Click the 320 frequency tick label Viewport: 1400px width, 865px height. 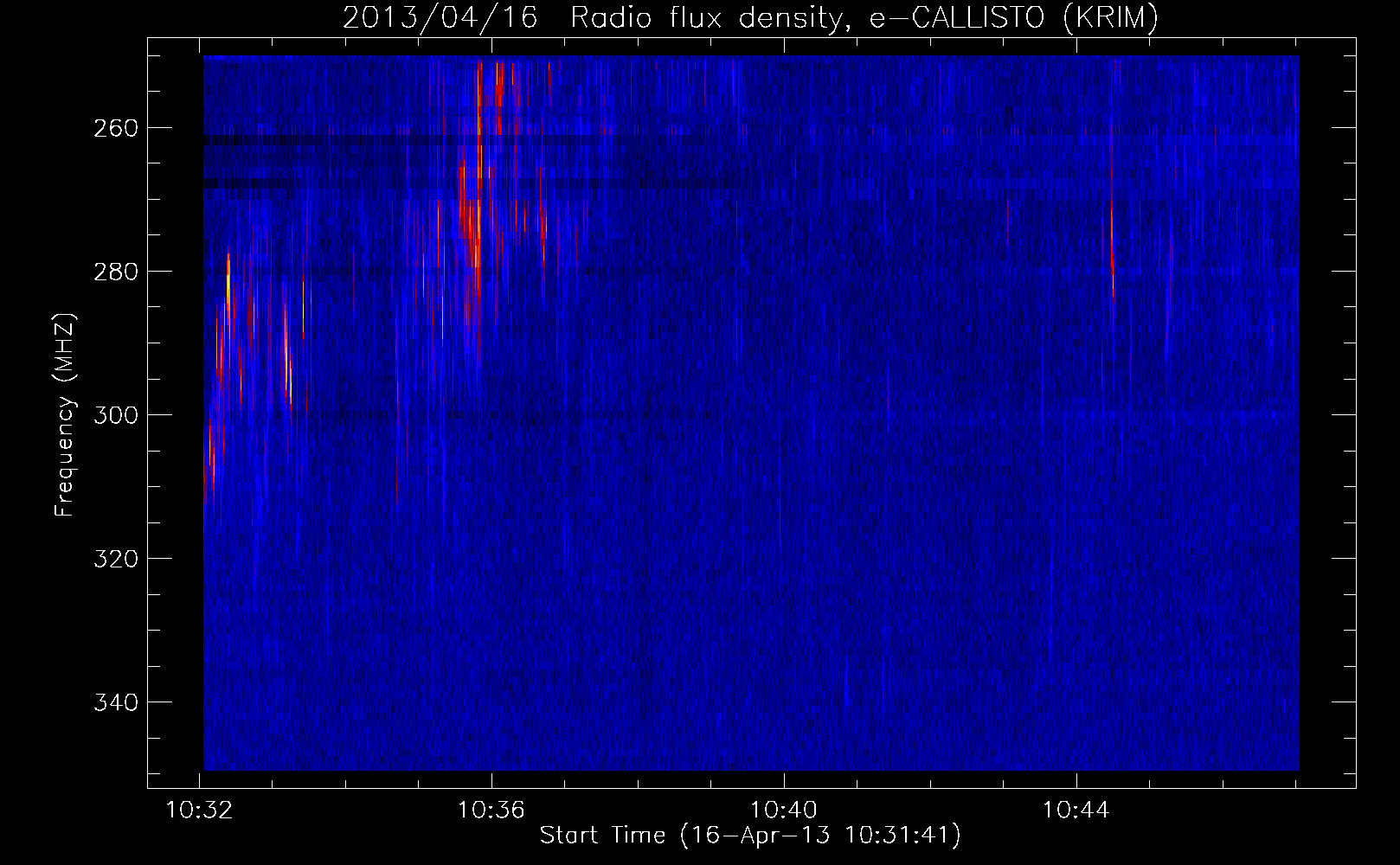(115, 559)
